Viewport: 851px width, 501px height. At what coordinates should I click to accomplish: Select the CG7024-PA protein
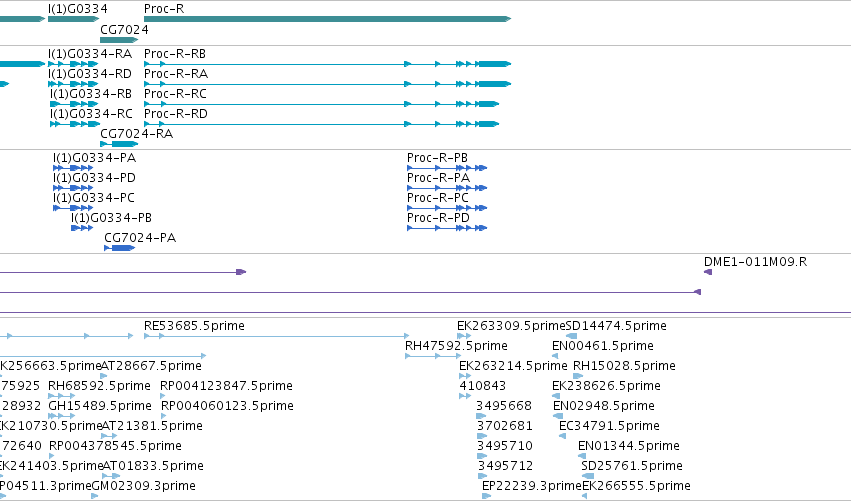click(119, 249)
